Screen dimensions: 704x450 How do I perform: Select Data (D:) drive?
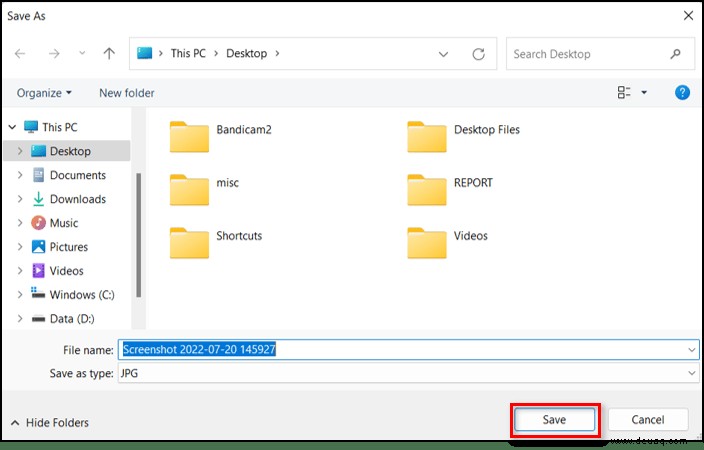(72, 318)
